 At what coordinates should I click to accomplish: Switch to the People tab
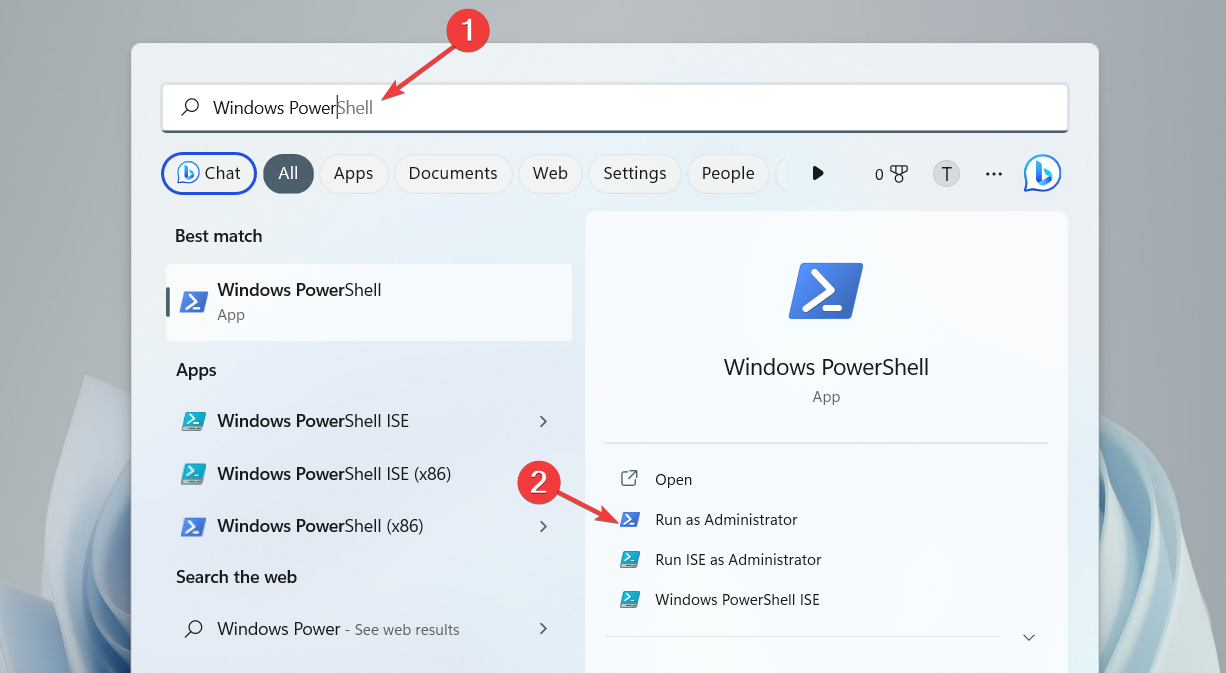tap(728, 173)
